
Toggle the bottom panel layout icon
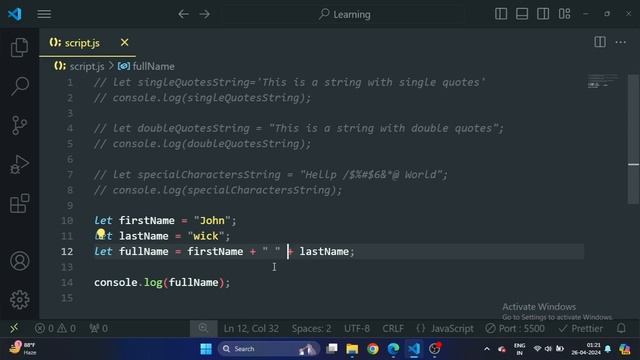pyautogui.click(x=522, y=14)
